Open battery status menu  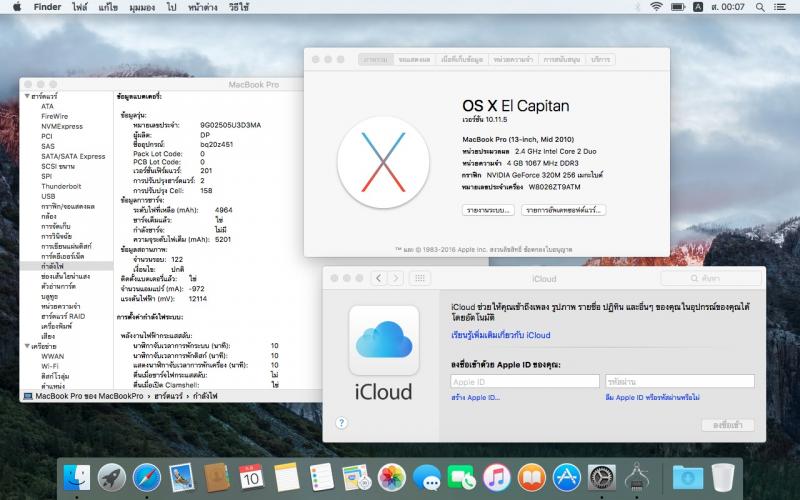pos(678,7)
